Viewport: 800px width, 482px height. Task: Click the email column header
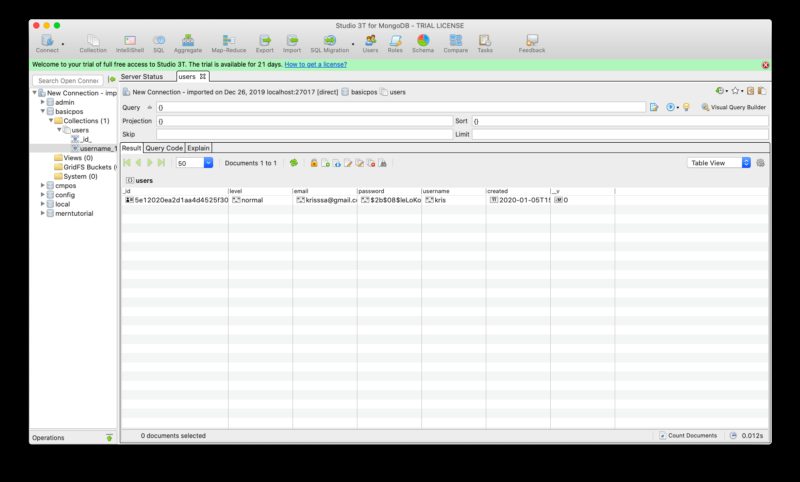click(325, 191)
